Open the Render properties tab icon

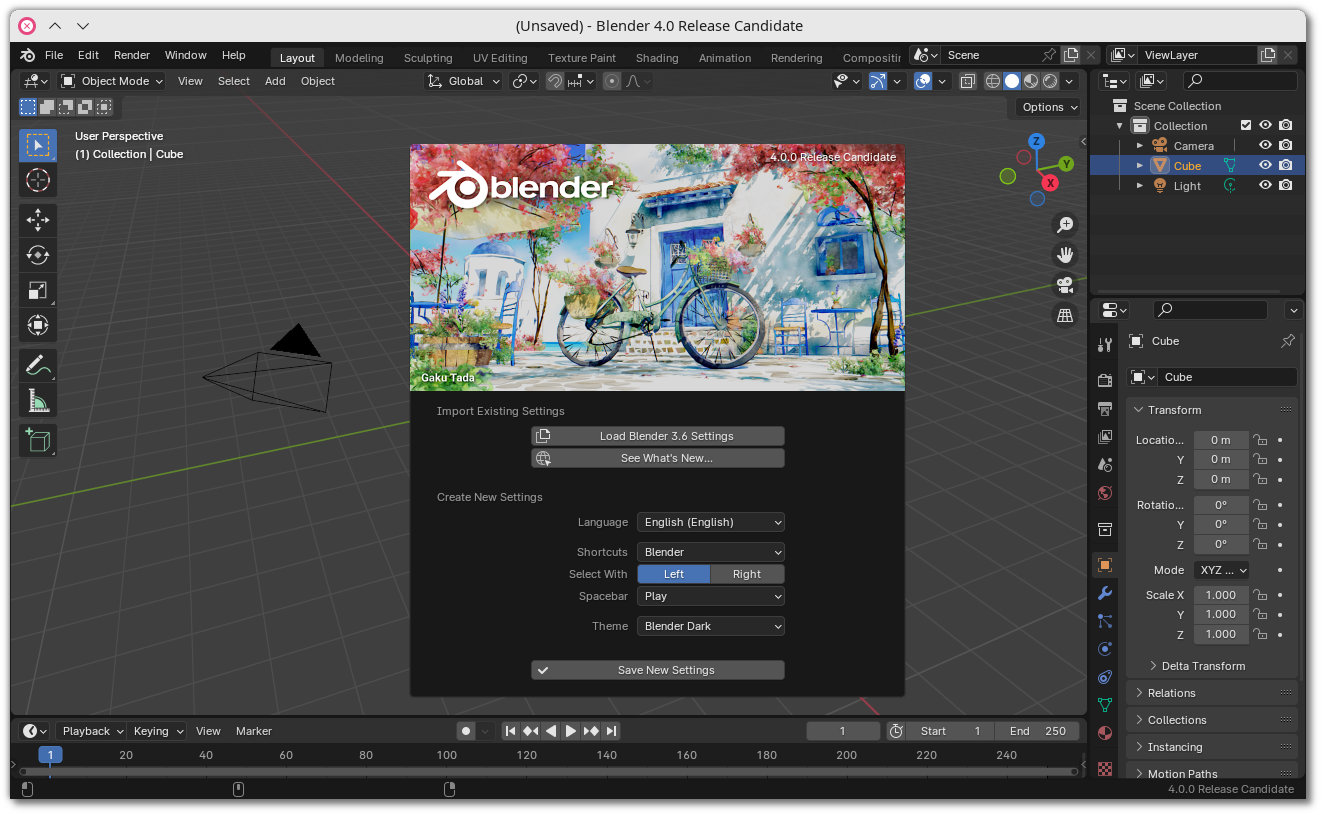click(1105, 381)
